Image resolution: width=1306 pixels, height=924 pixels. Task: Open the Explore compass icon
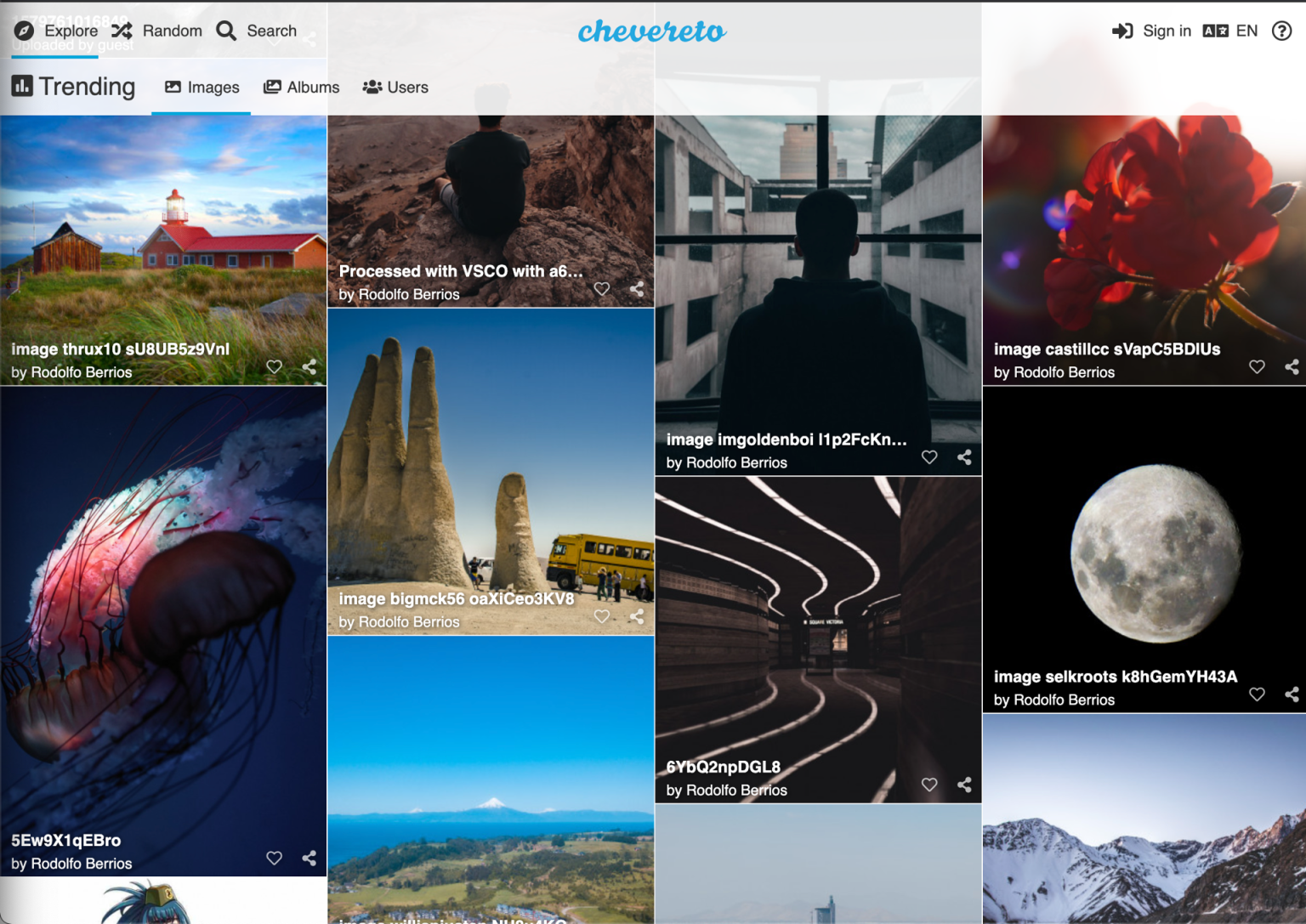point(25,31)
